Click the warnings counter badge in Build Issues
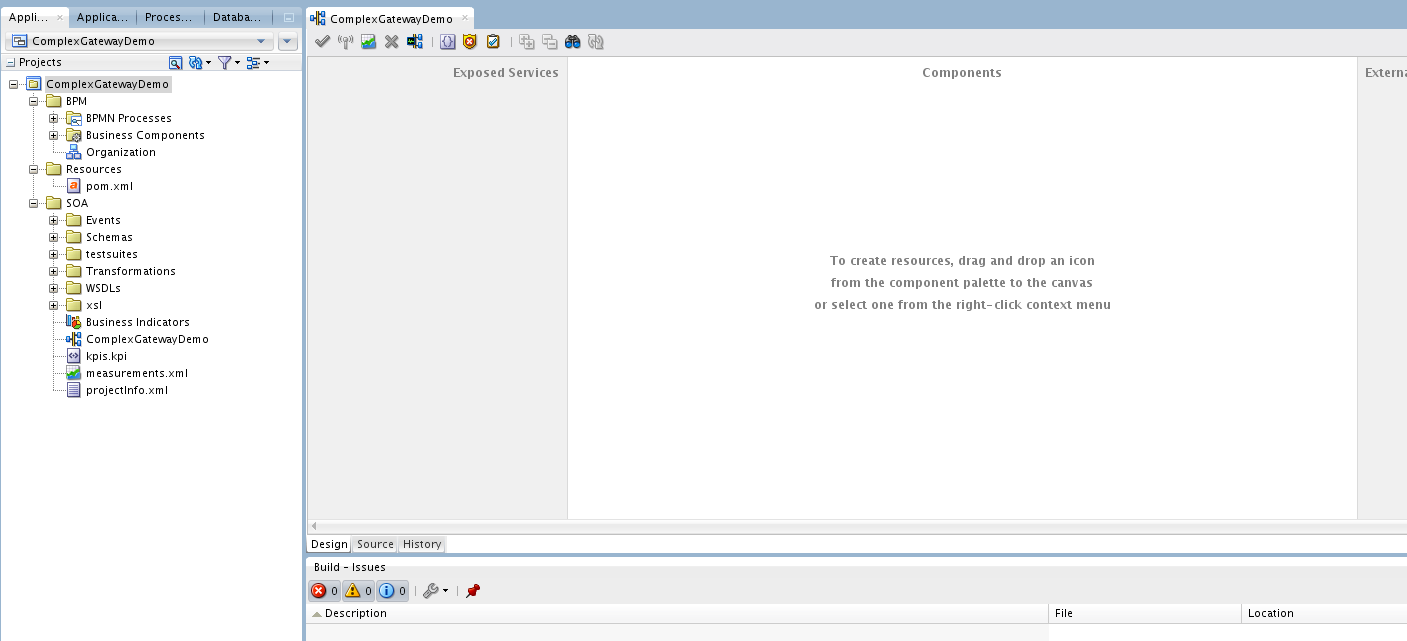The image size is (1407, 641). point(356,590)
